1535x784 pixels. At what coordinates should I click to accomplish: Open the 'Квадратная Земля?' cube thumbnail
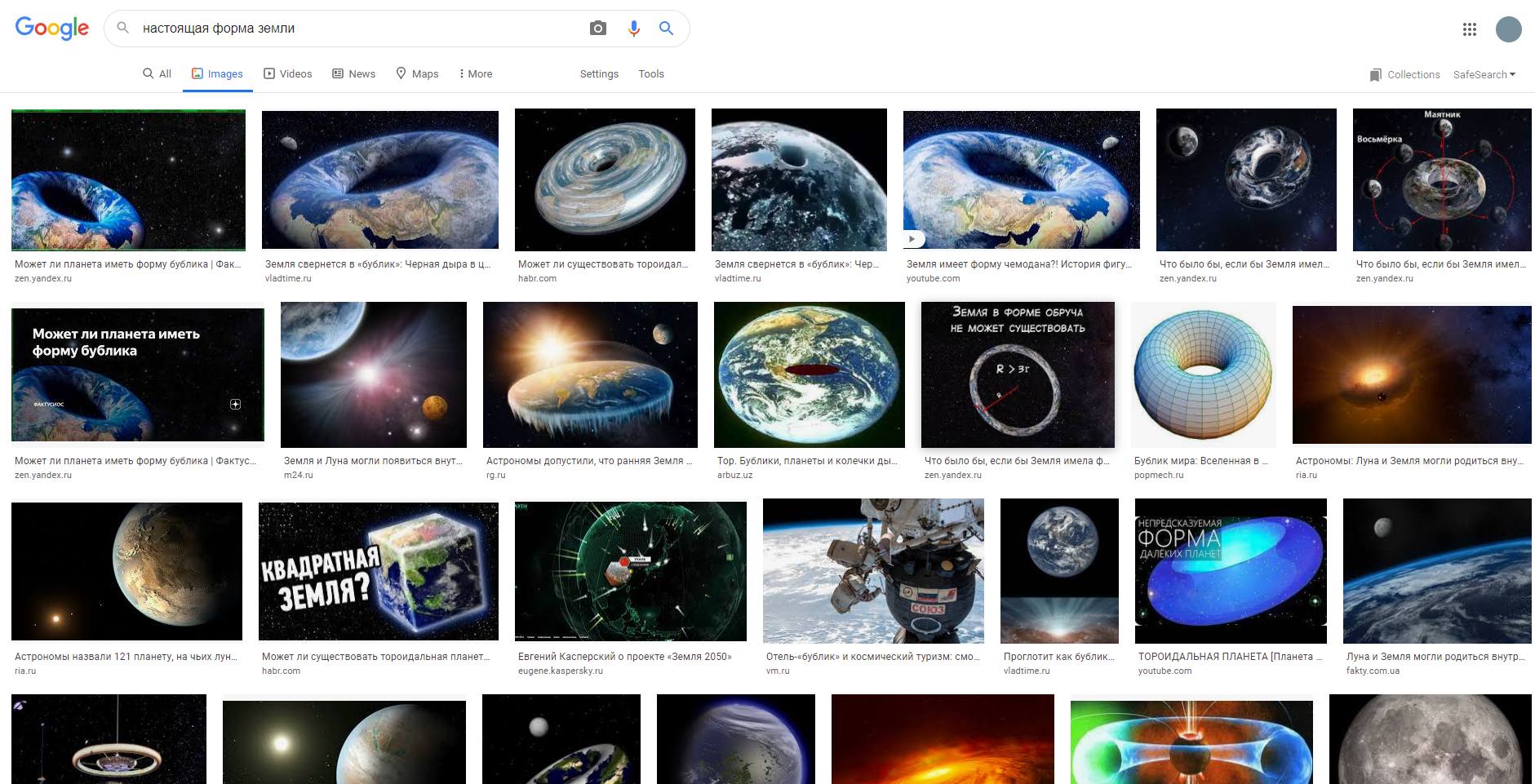(379, 571)
